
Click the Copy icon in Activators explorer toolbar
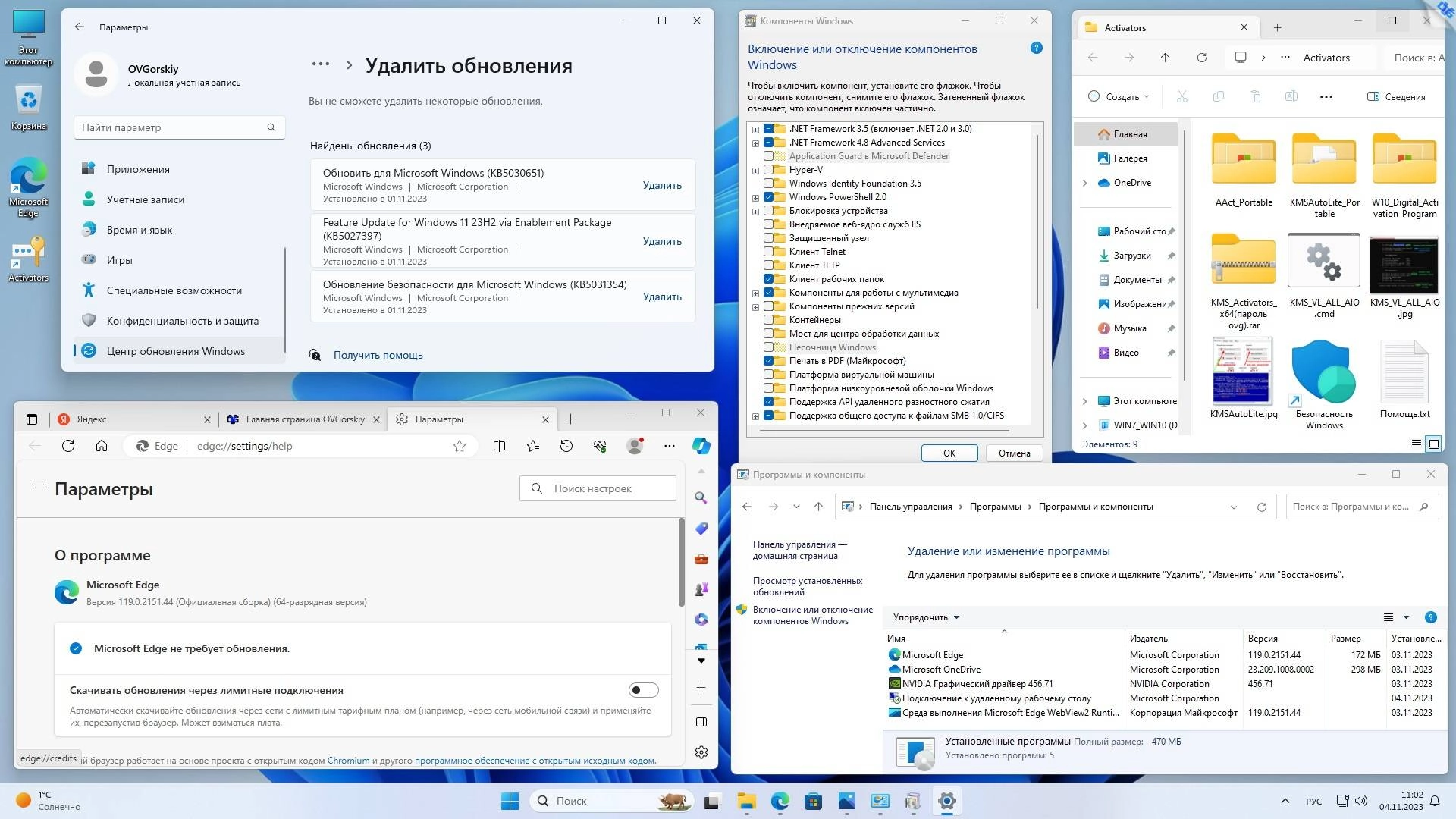[1218, 96]
